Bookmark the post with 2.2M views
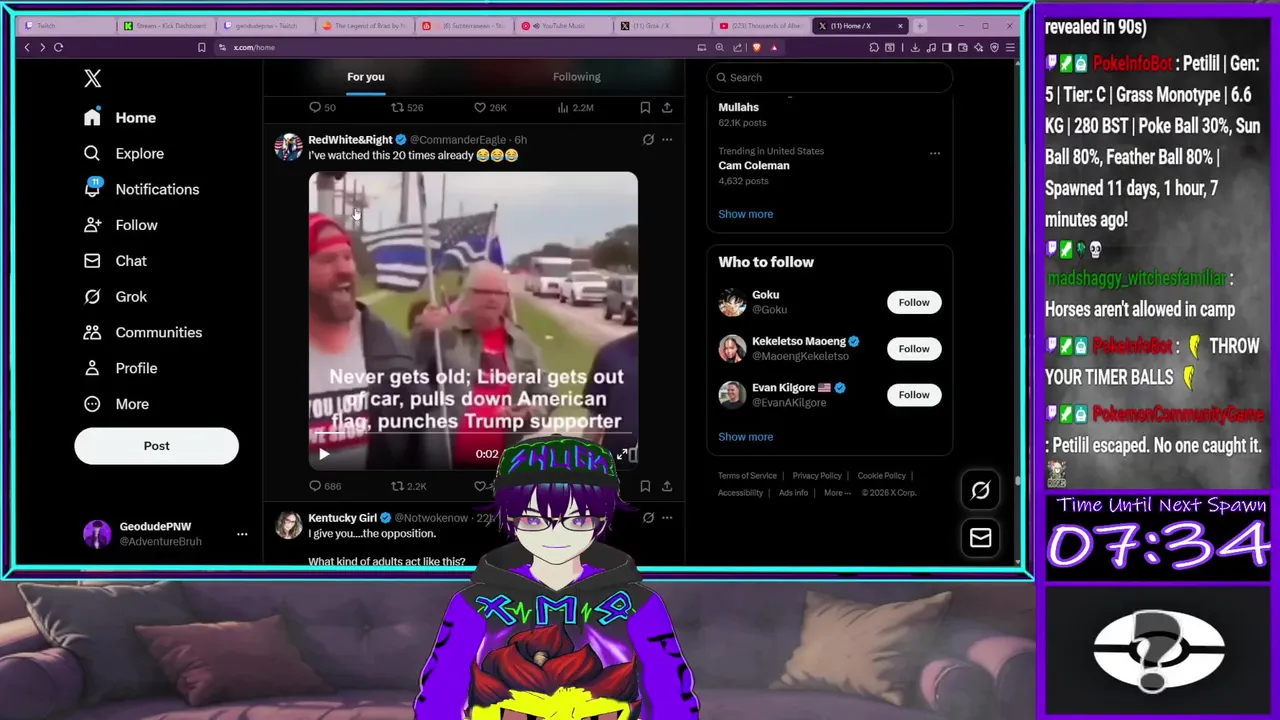 coord(645,107)
